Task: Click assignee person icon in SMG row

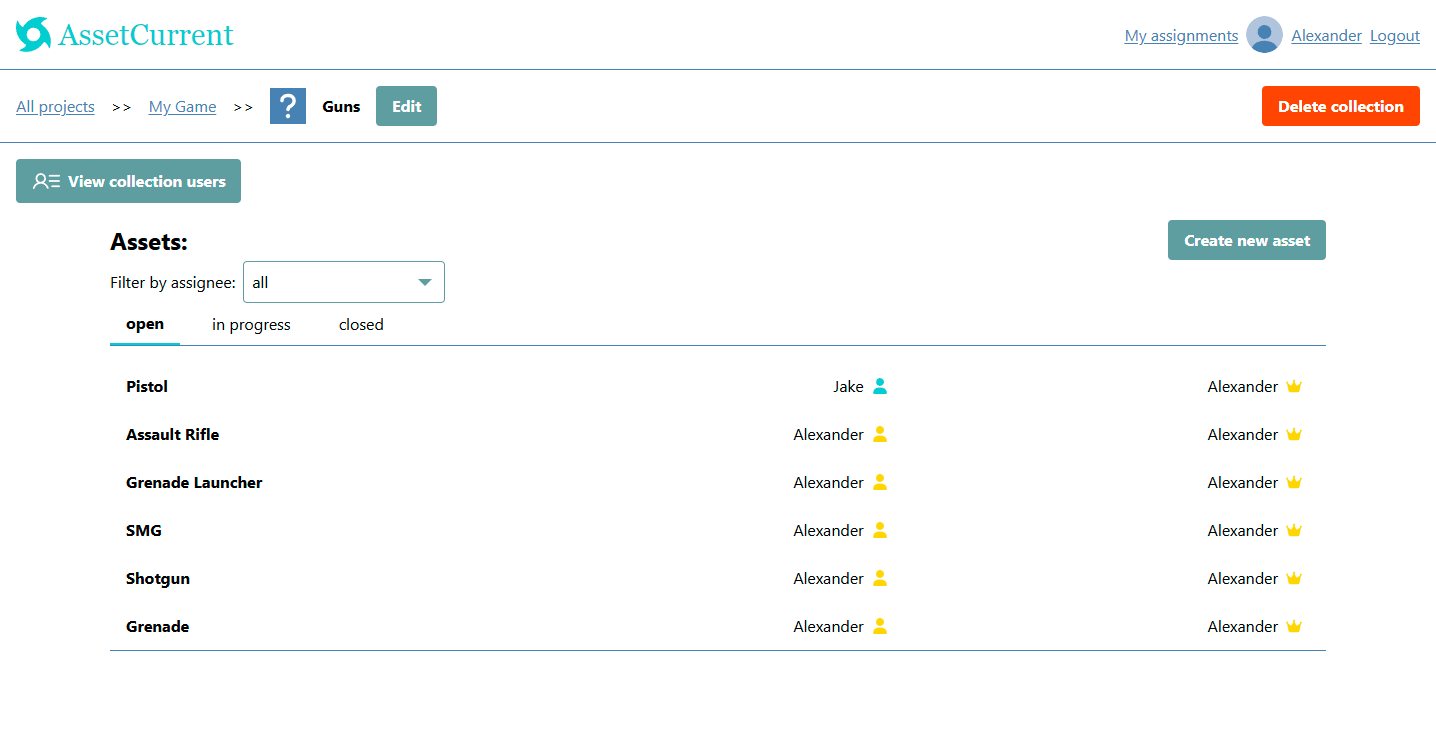Action: 880,530
